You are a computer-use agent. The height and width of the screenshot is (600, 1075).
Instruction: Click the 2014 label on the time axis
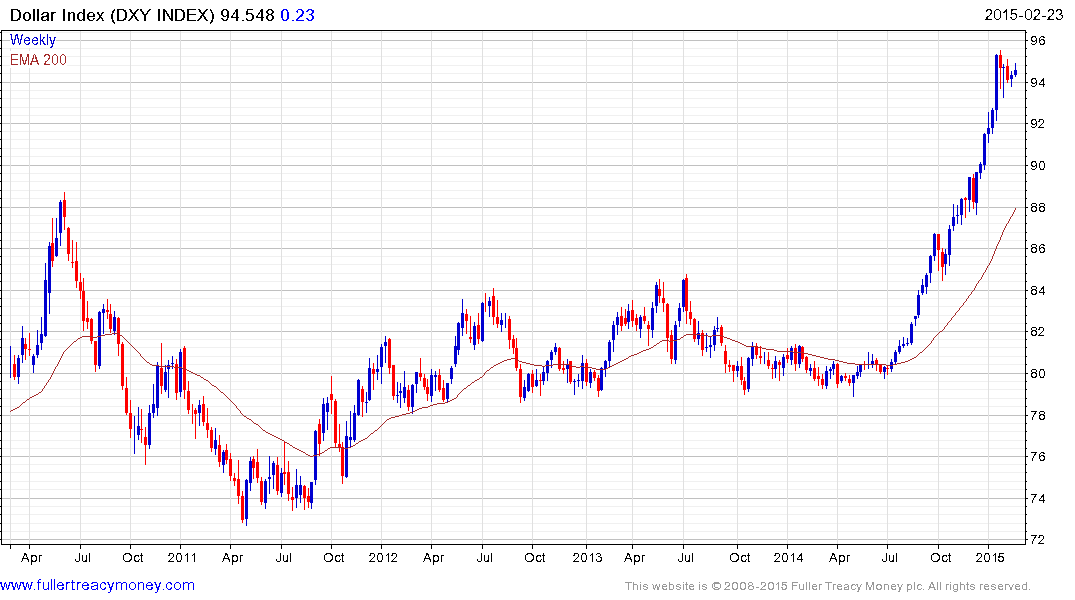pyautogui.click(x=788, y=557)
